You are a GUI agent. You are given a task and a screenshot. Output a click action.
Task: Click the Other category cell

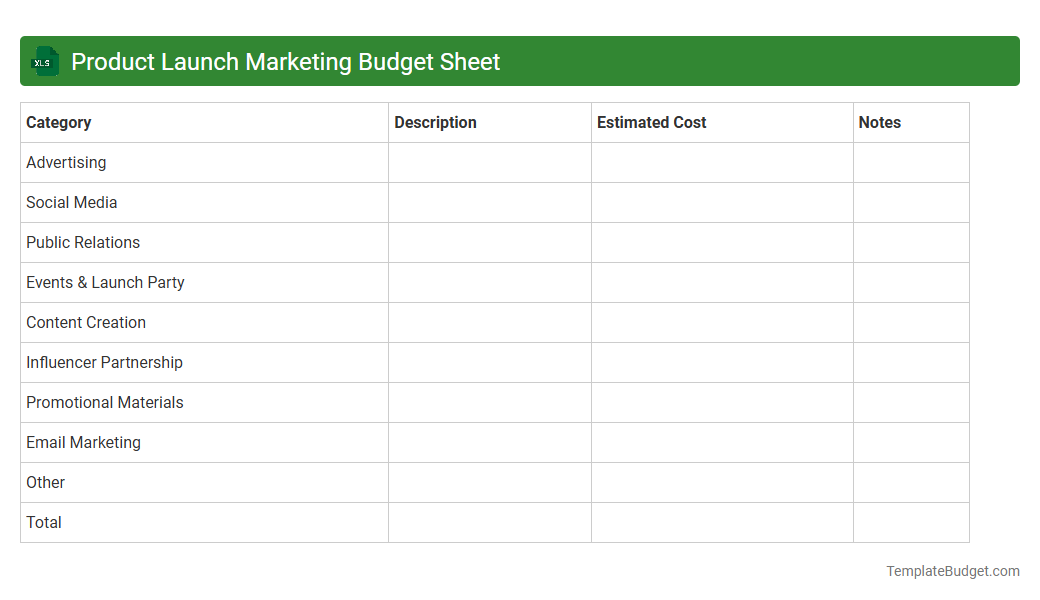point(45,482)
